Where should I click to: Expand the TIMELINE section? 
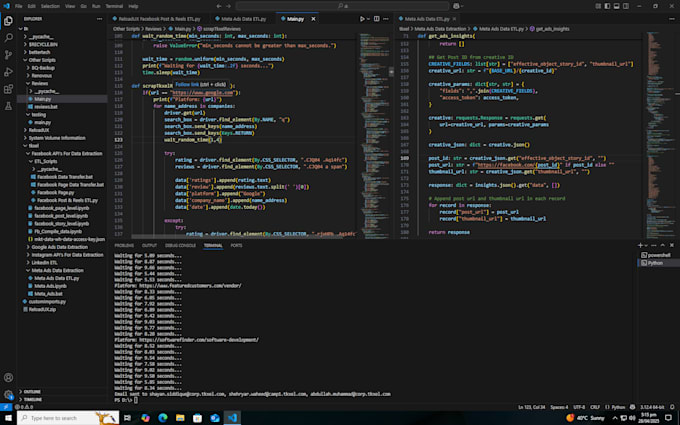pyautogui.click(x=33, y=399)
